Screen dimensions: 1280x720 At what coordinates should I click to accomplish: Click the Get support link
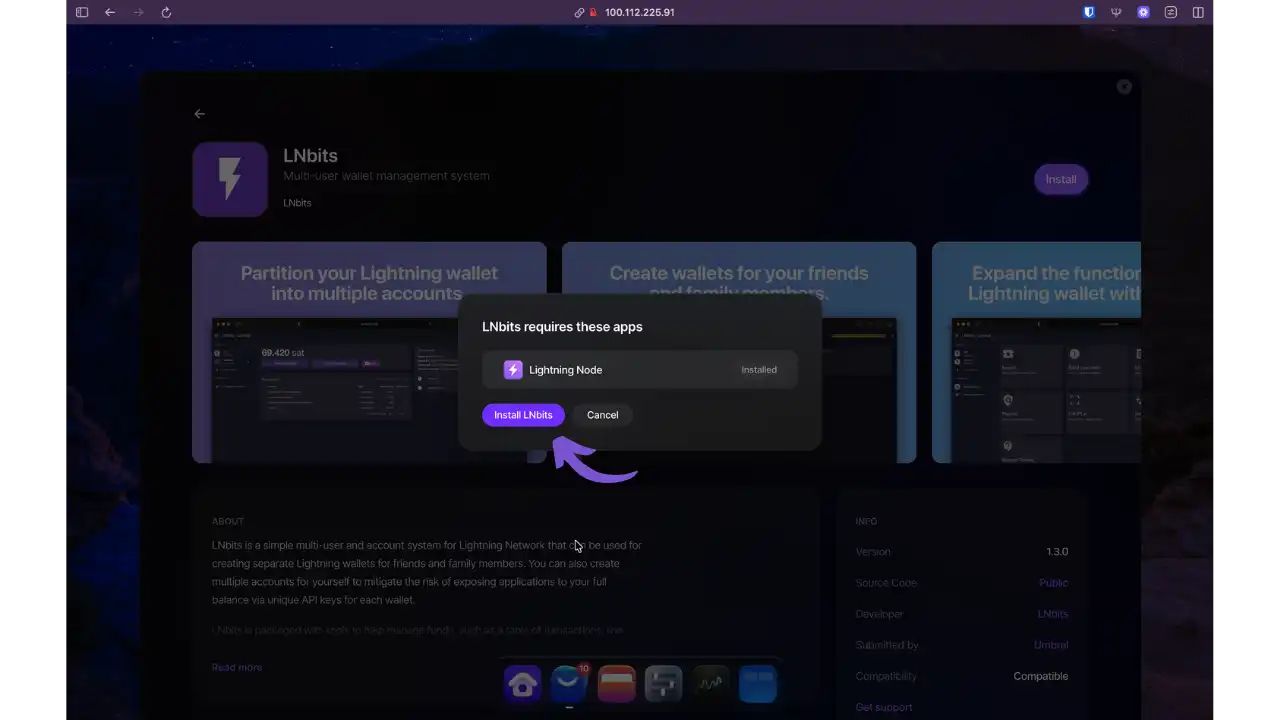pos(884,707)
